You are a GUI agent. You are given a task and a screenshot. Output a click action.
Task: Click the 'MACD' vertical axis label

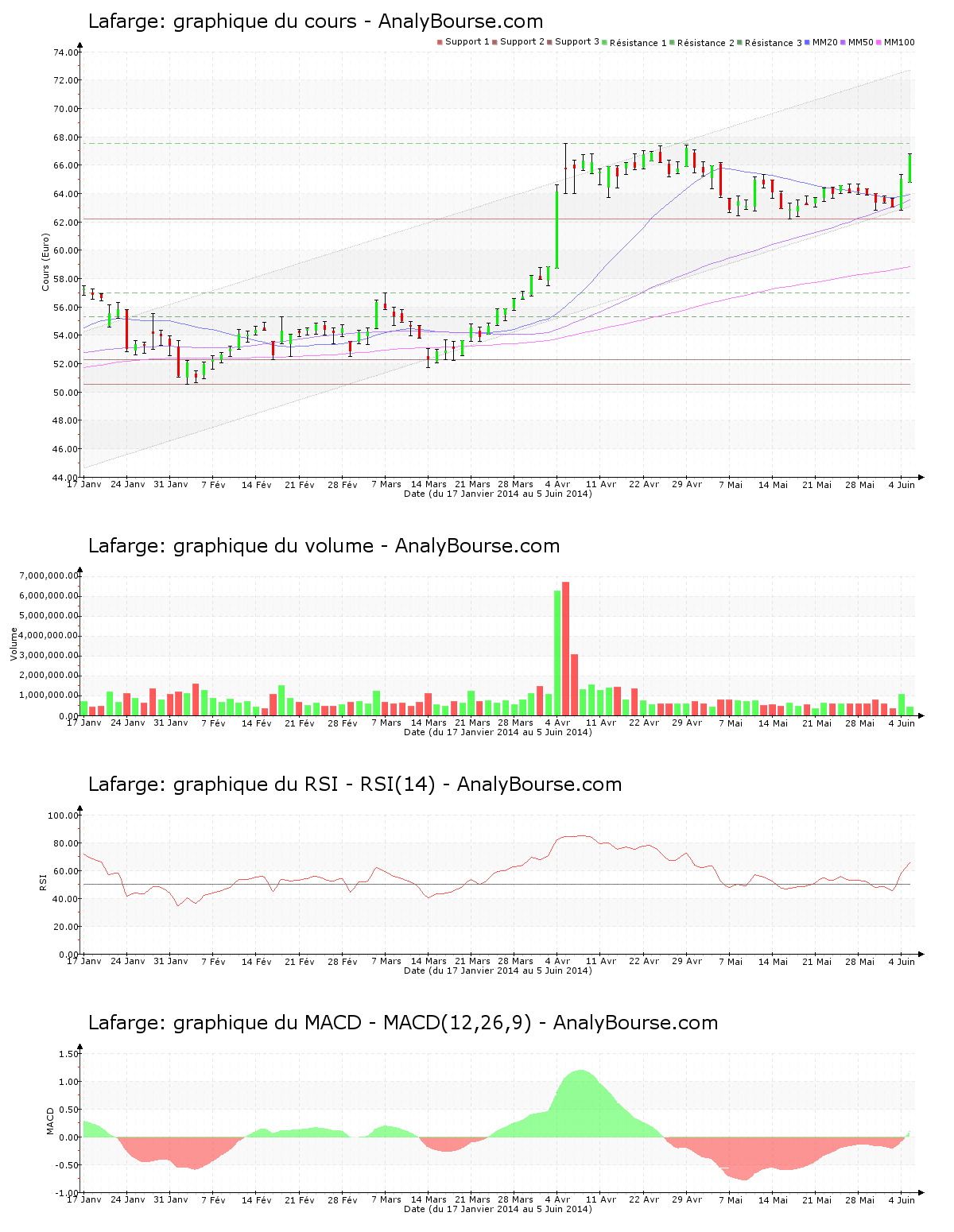(x=50, y=1121)
